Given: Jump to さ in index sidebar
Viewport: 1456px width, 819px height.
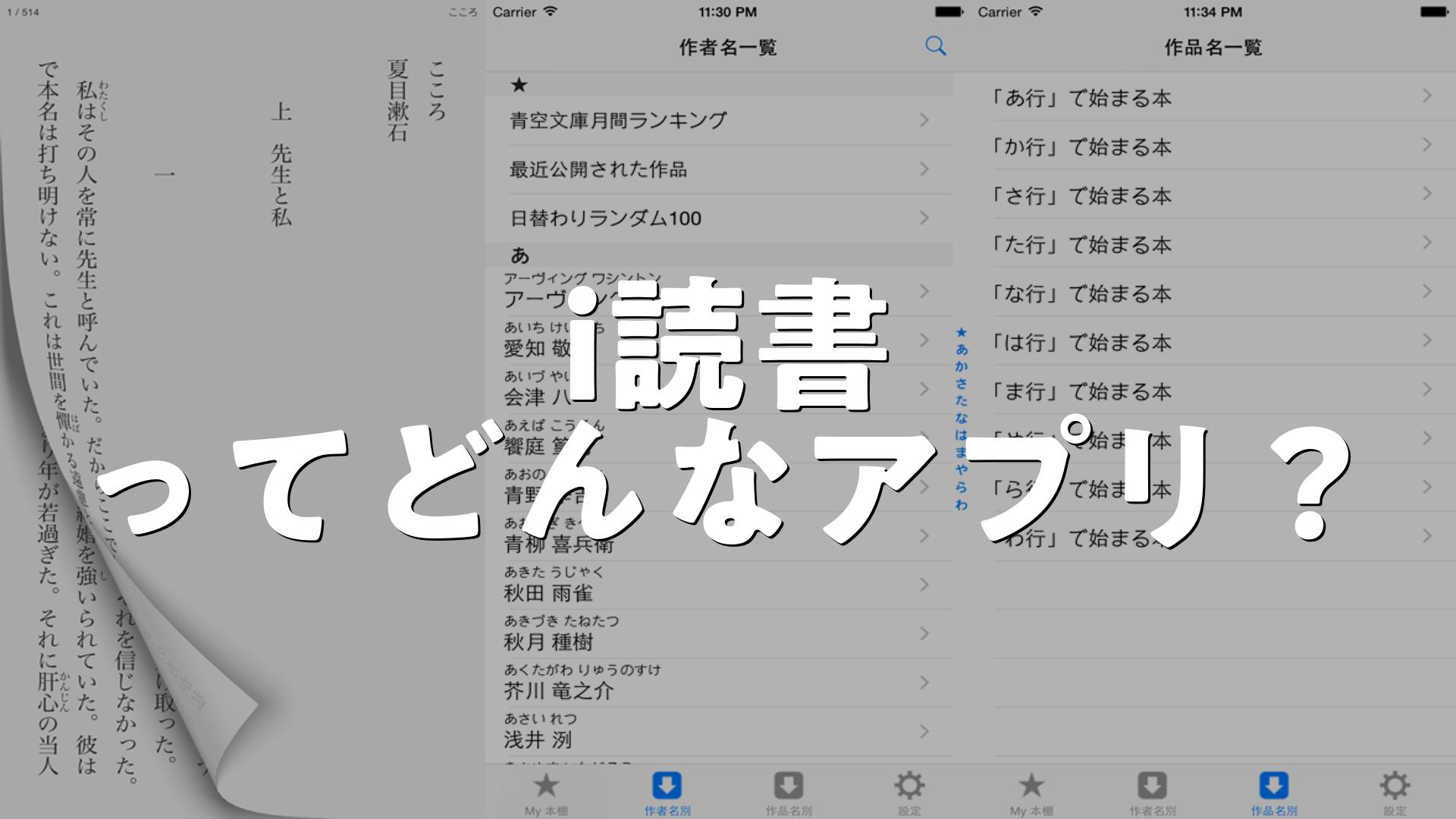Looking at the screenshot, I should [962, 384].
